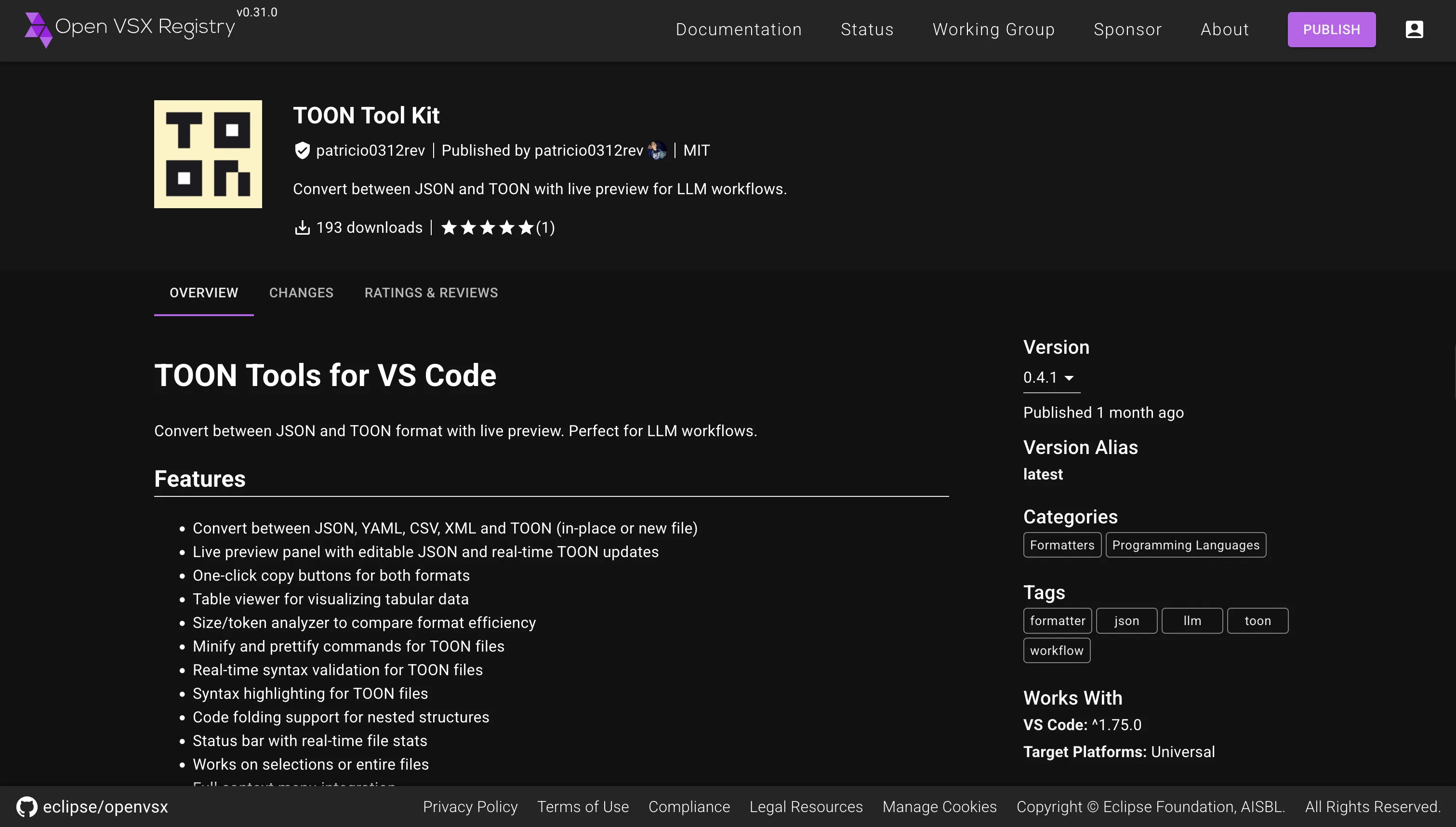The height and width of the screenshot is (827, 1456).
Task: Click the Target Platforms: Universal text
Action: (x=1119, y=752)
